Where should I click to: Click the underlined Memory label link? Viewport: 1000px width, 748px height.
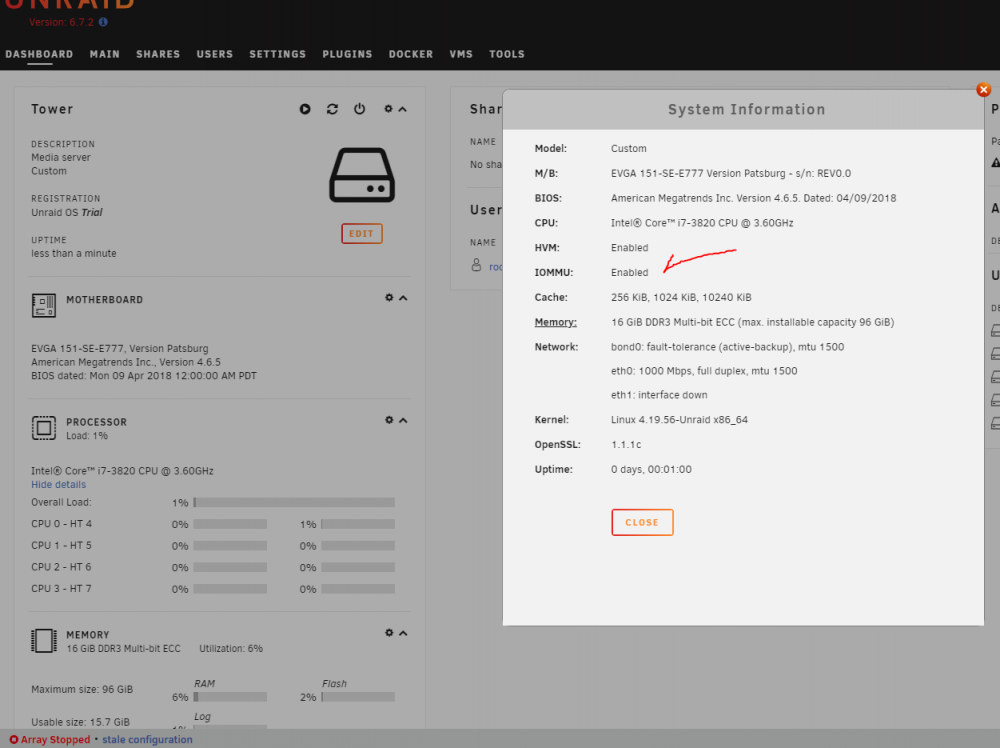[555, 322]
